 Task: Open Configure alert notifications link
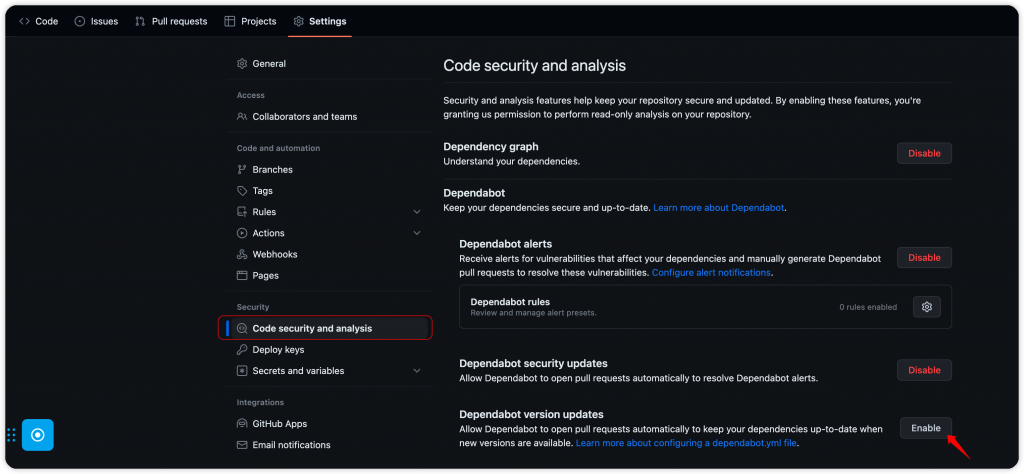point(711,272)
